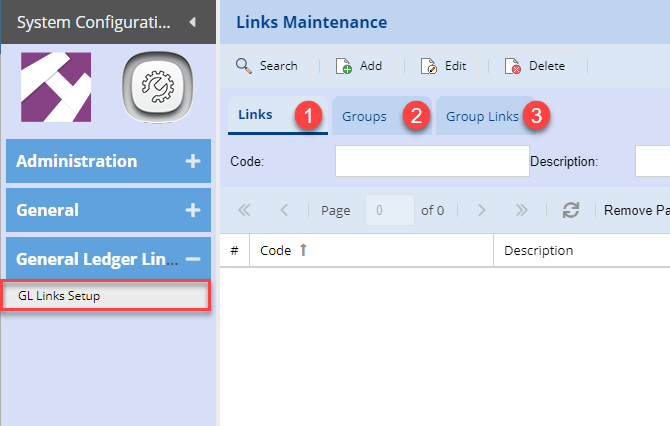This screenshot has width=670, height=426.
Task: Collapse the System Configuration side panel
Action: coord(192,21)
